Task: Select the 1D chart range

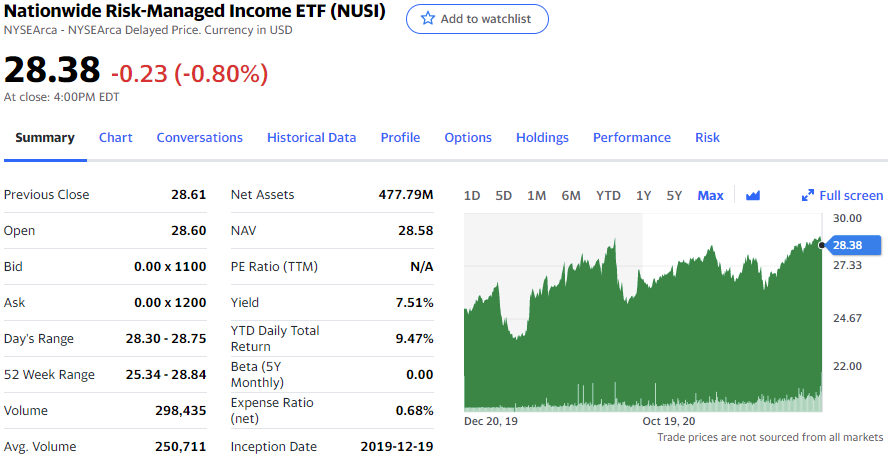Action: (472, 196)
